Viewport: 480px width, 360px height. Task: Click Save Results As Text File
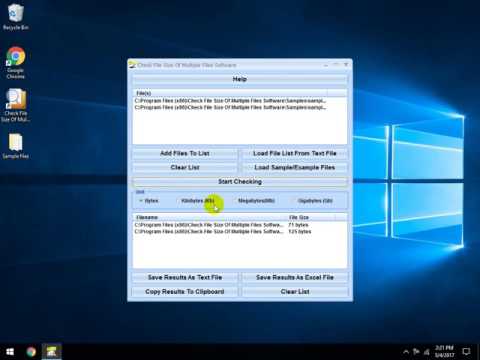coord(185,277)
